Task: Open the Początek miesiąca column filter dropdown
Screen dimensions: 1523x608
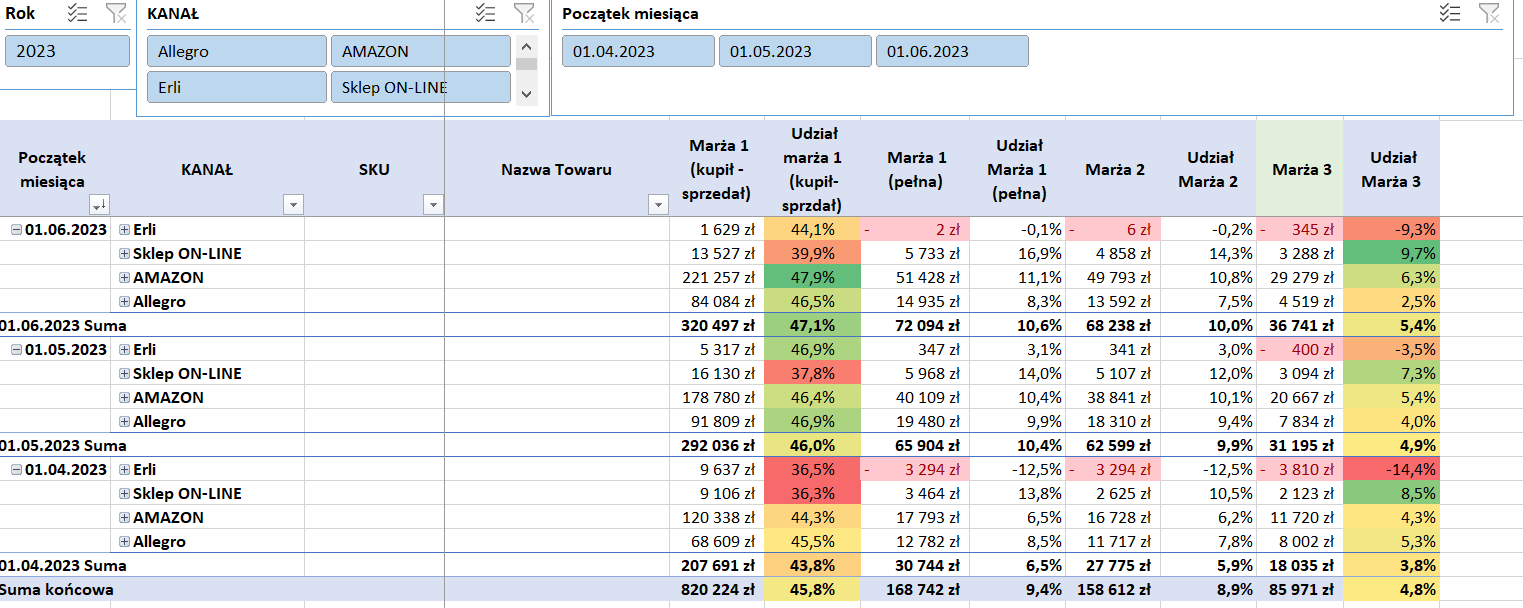Action: click(x=99, y=205)
